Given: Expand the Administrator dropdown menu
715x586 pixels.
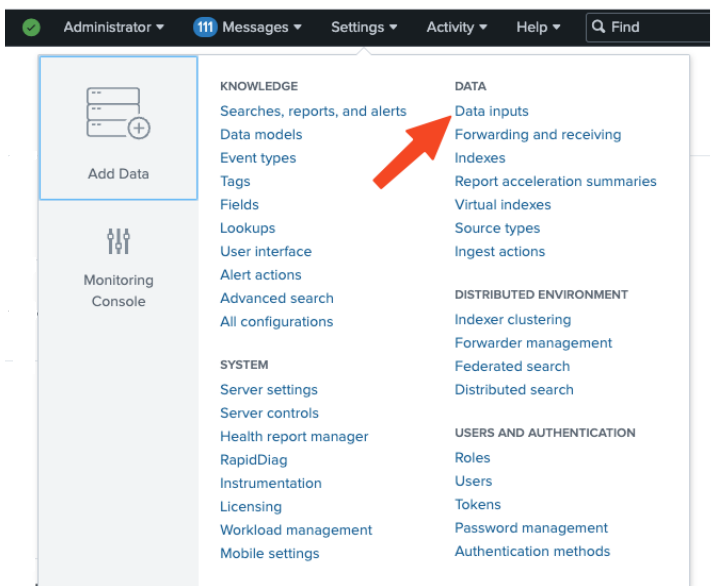Looking at the screenshot, I should pyautogui.click(x=114, y=27).
